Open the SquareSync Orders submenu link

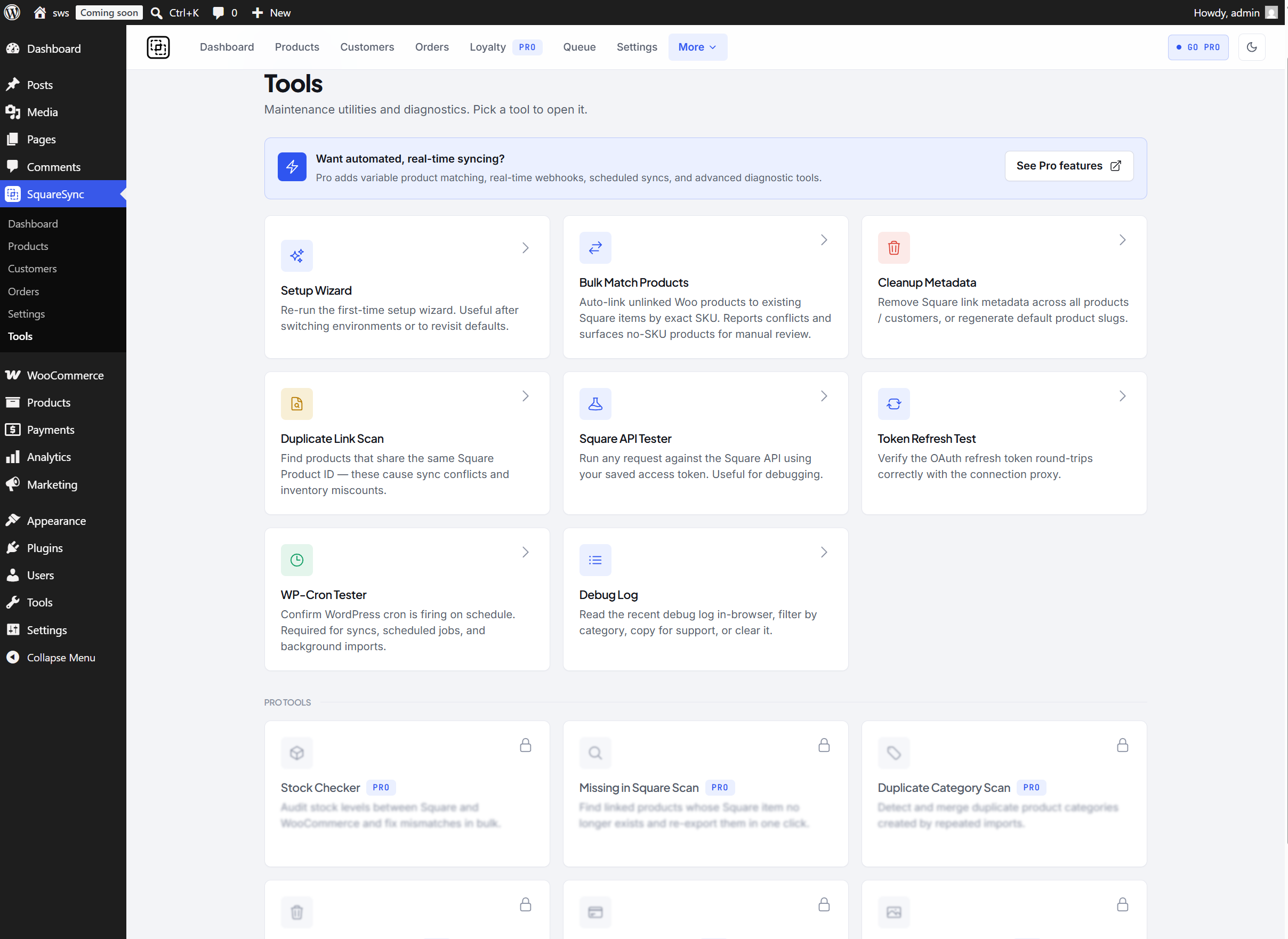pos(23,292)
